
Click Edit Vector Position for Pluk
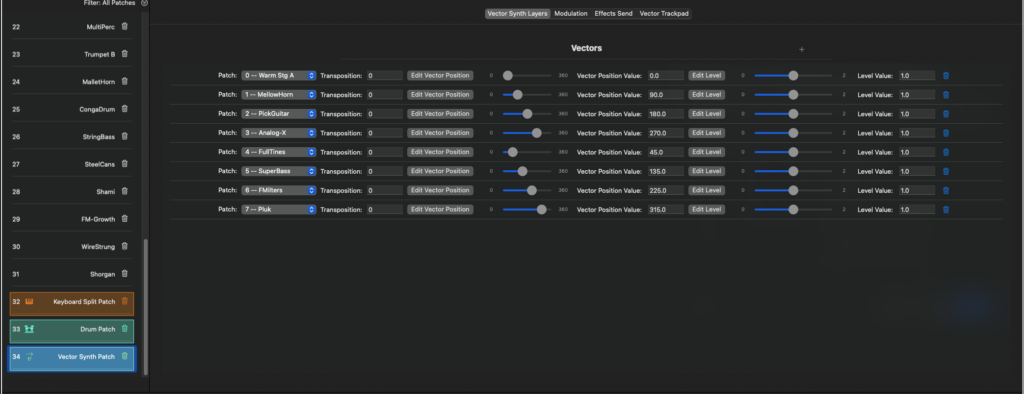(x=440, y=210)
